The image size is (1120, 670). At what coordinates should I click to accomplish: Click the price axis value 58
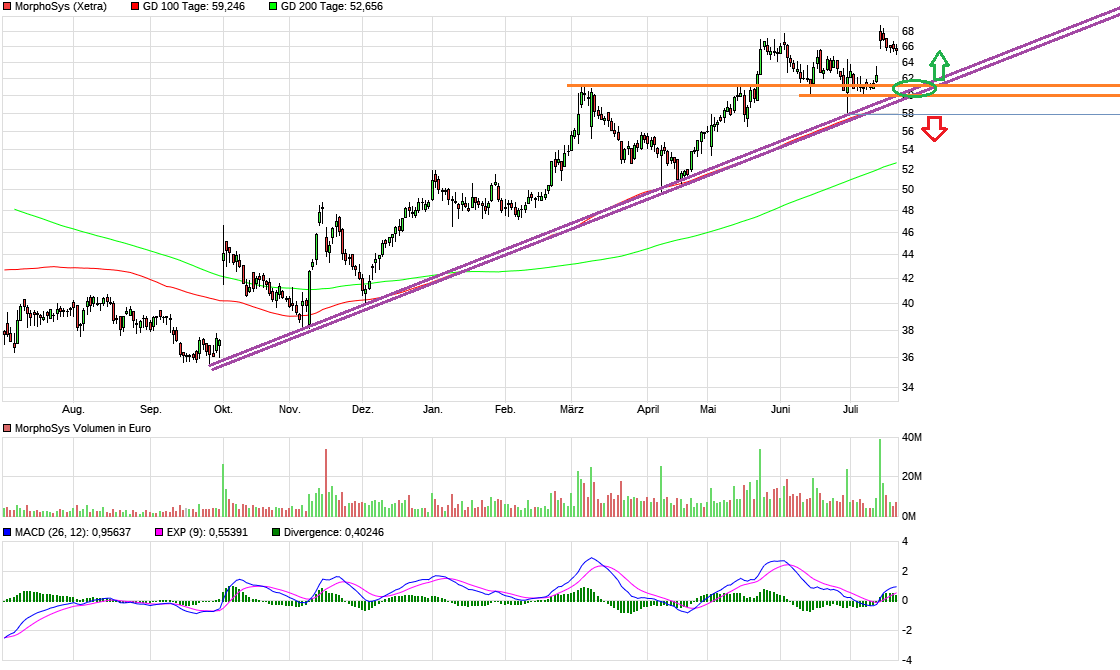click(x=908, y=114)
